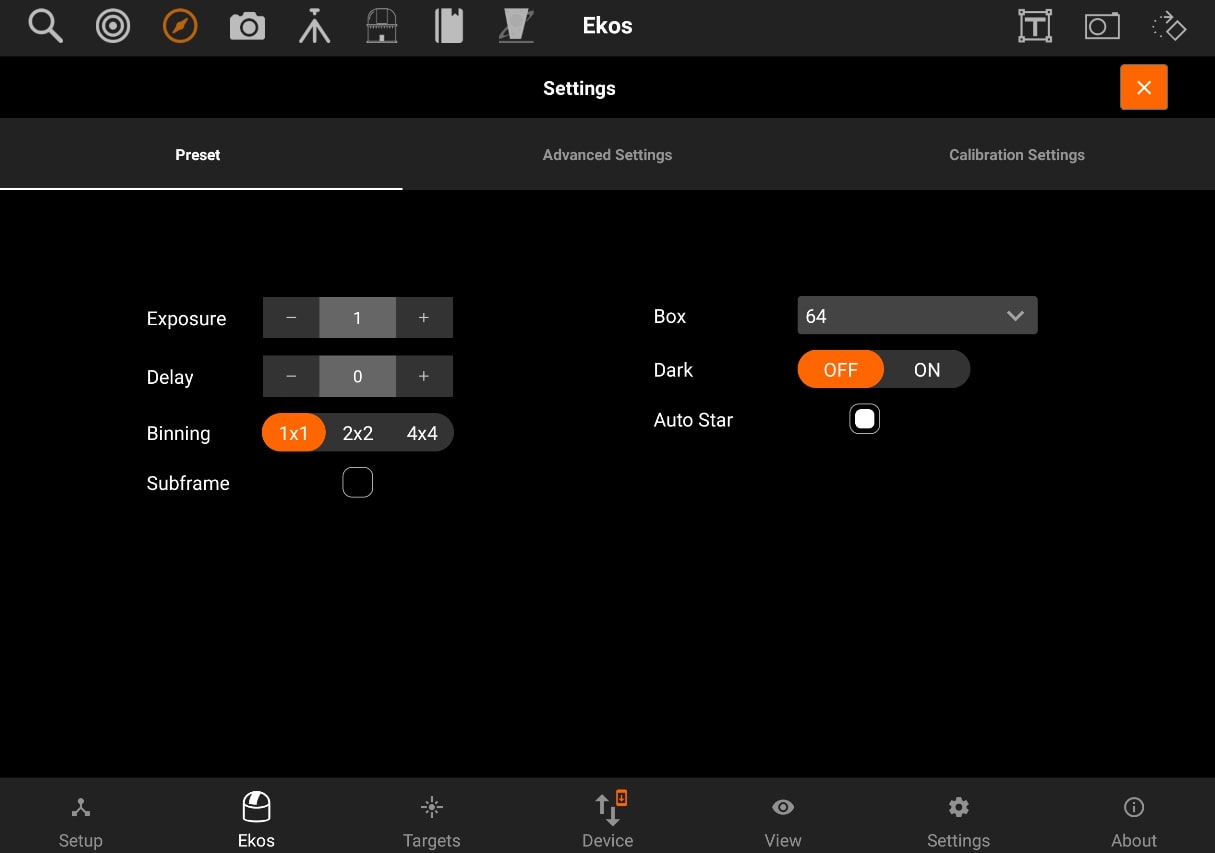Open the Ekos bottom navigation tab
Viewport: 1215px width, 853px height.
(256, 820)
